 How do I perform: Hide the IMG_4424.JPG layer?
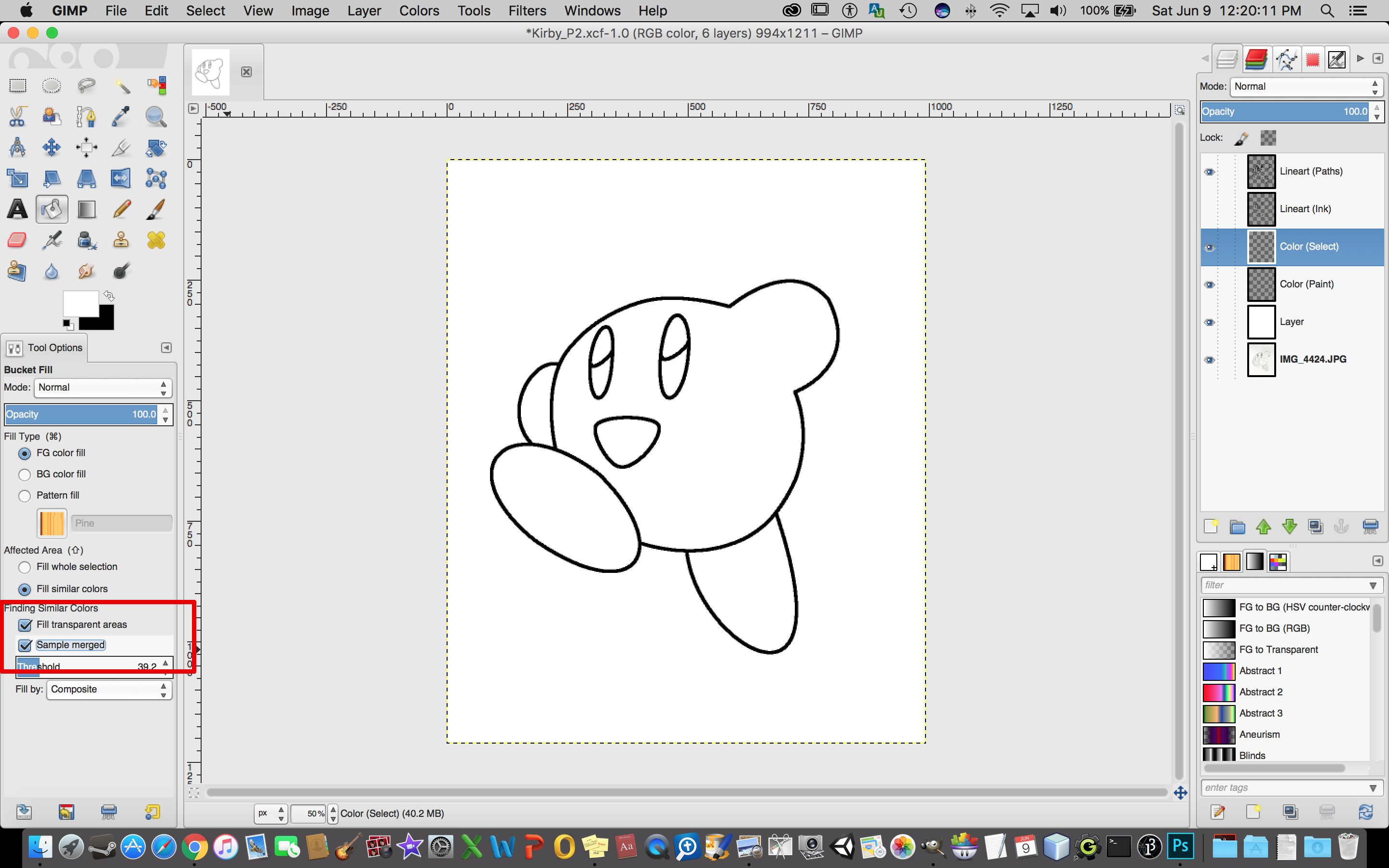point(1210,360)
